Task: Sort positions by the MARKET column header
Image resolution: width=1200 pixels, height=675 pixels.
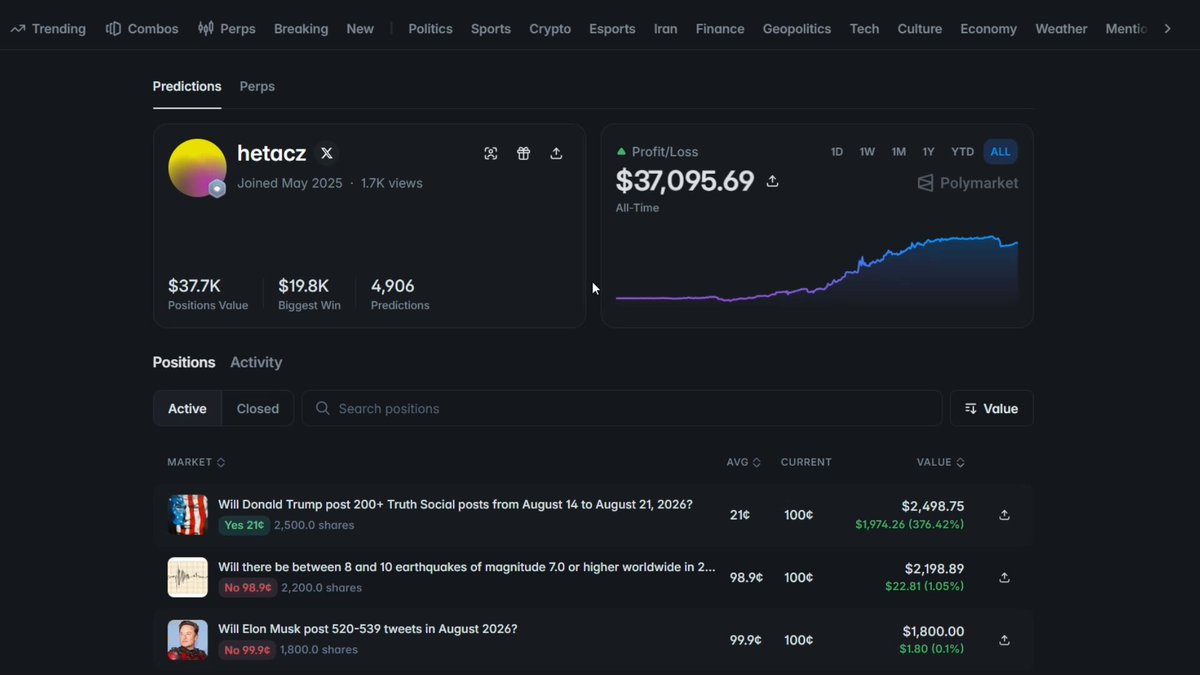Action: (196, 462)
